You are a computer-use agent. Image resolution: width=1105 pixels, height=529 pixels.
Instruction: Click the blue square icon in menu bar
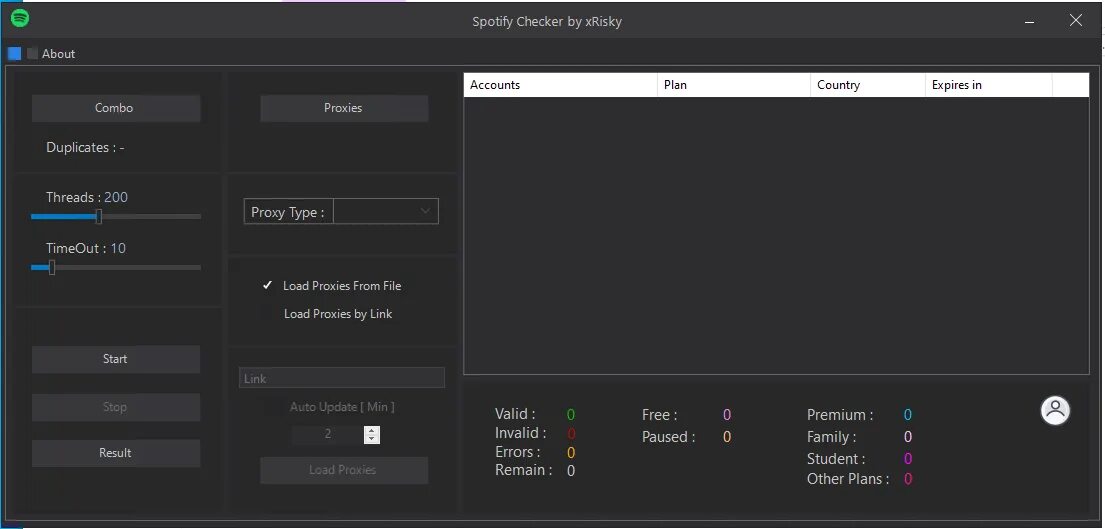point(15,54)
